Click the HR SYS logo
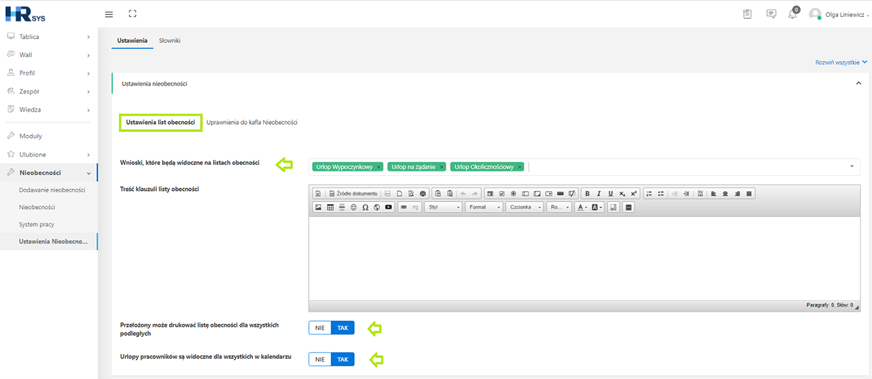Image resolution: width=872 pixels, height=379 pixels. coord(25,14)
